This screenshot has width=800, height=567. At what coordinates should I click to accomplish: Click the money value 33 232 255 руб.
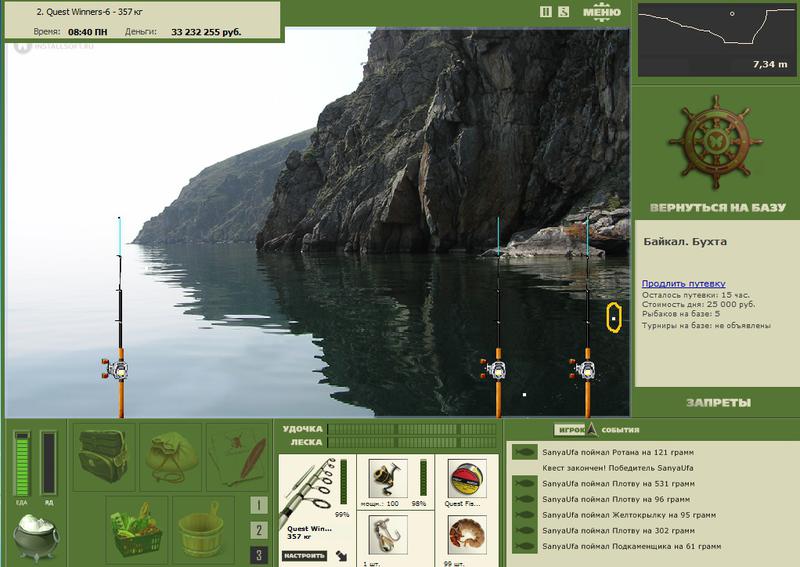pyautogui.click(x=206, y=32)
